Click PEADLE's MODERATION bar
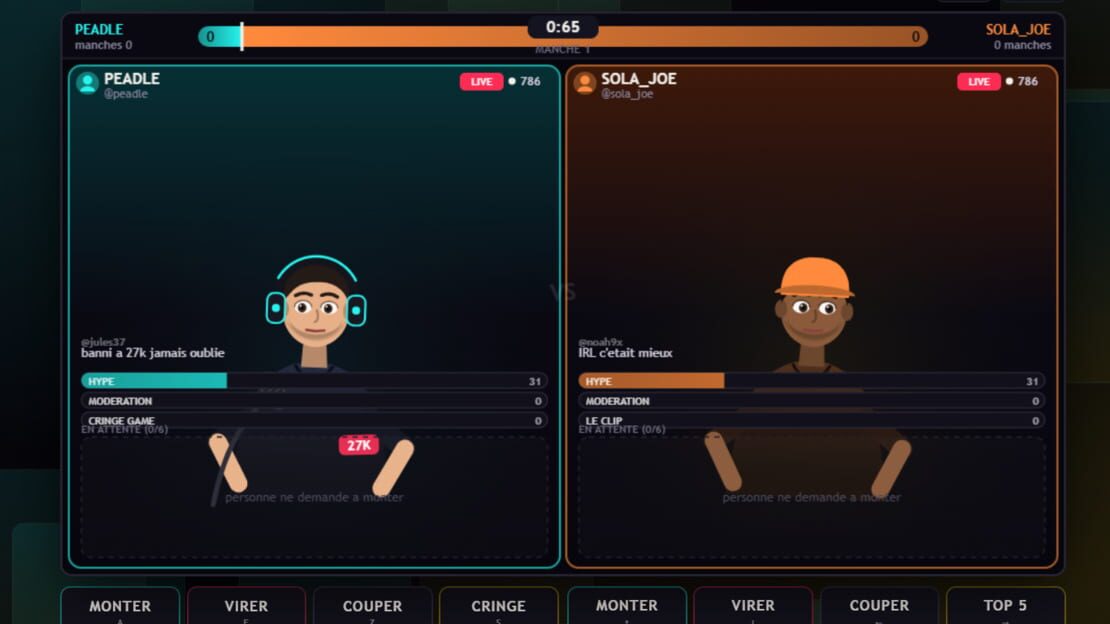1110x624 pixels. pyautogui.click(x=314, y=401)
